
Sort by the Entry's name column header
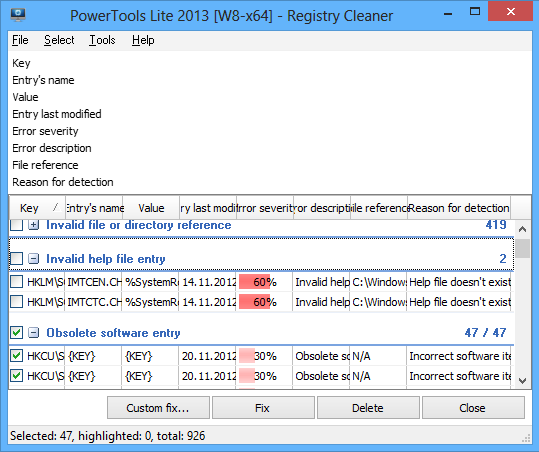click(94, 208)
